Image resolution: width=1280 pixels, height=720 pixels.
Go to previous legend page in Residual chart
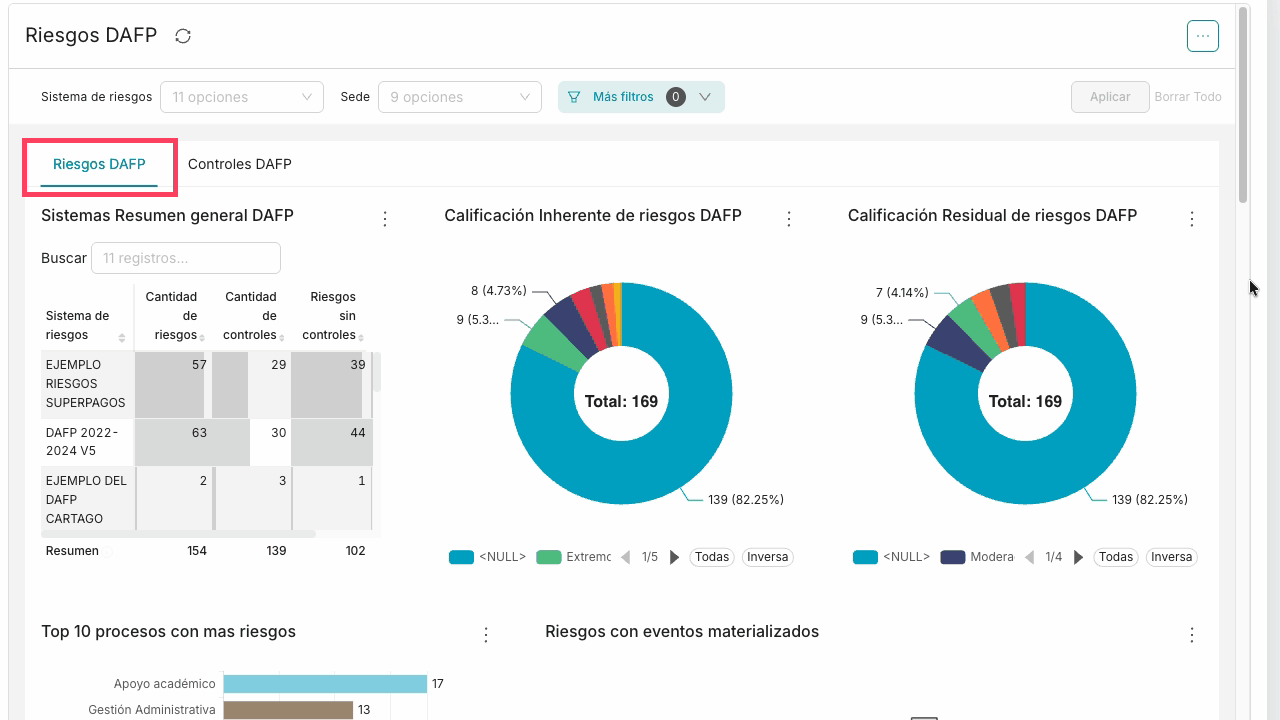point(1030,557)
